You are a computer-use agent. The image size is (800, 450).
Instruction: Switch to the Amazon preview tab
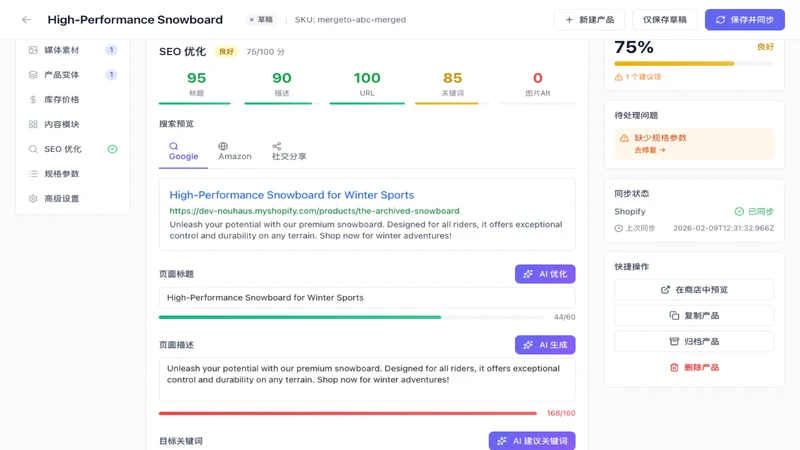[235, 152]
